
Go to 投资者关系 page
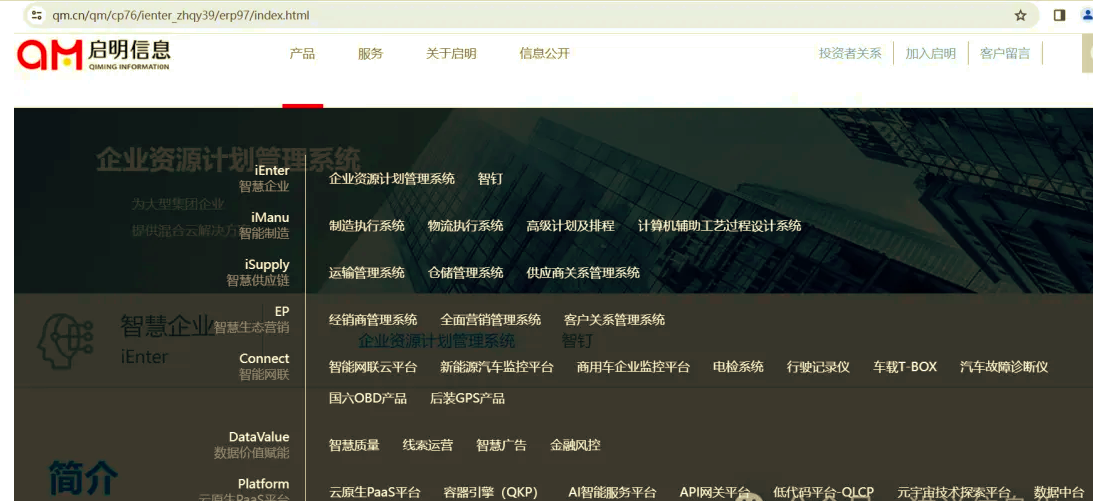[x=850, y=54]
